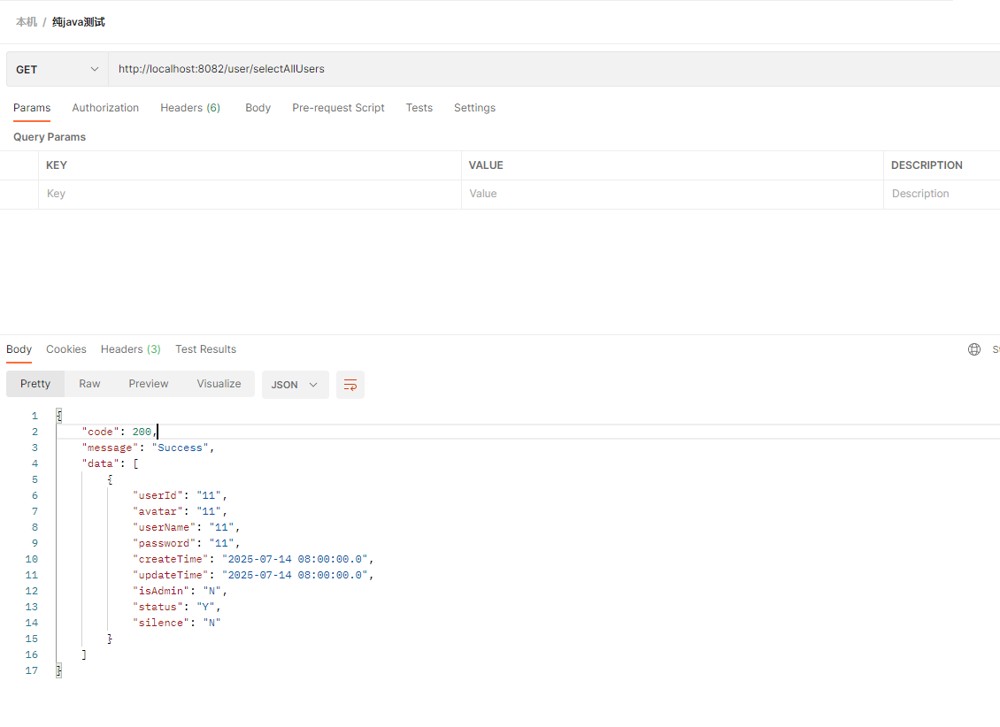This screenshot has height=727, width=1000.
Task: Click the "data": [ line
Action: click(110, 464)
